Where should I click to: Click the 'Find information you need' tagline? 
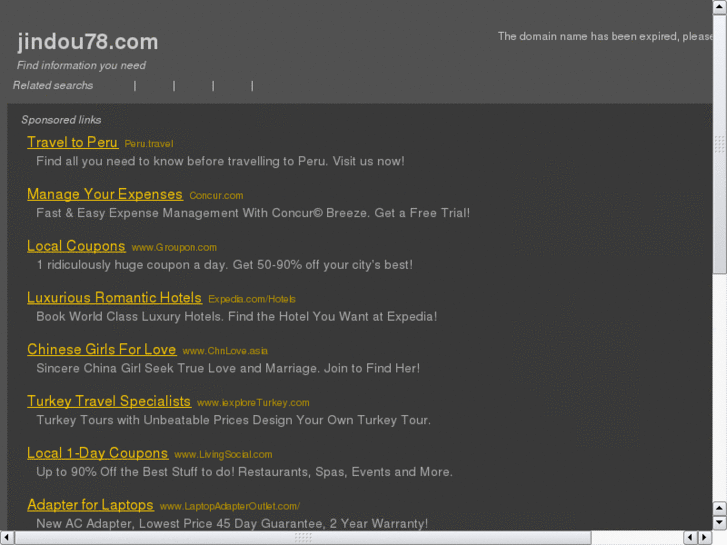pyautogui.click(x=81, y=65)
